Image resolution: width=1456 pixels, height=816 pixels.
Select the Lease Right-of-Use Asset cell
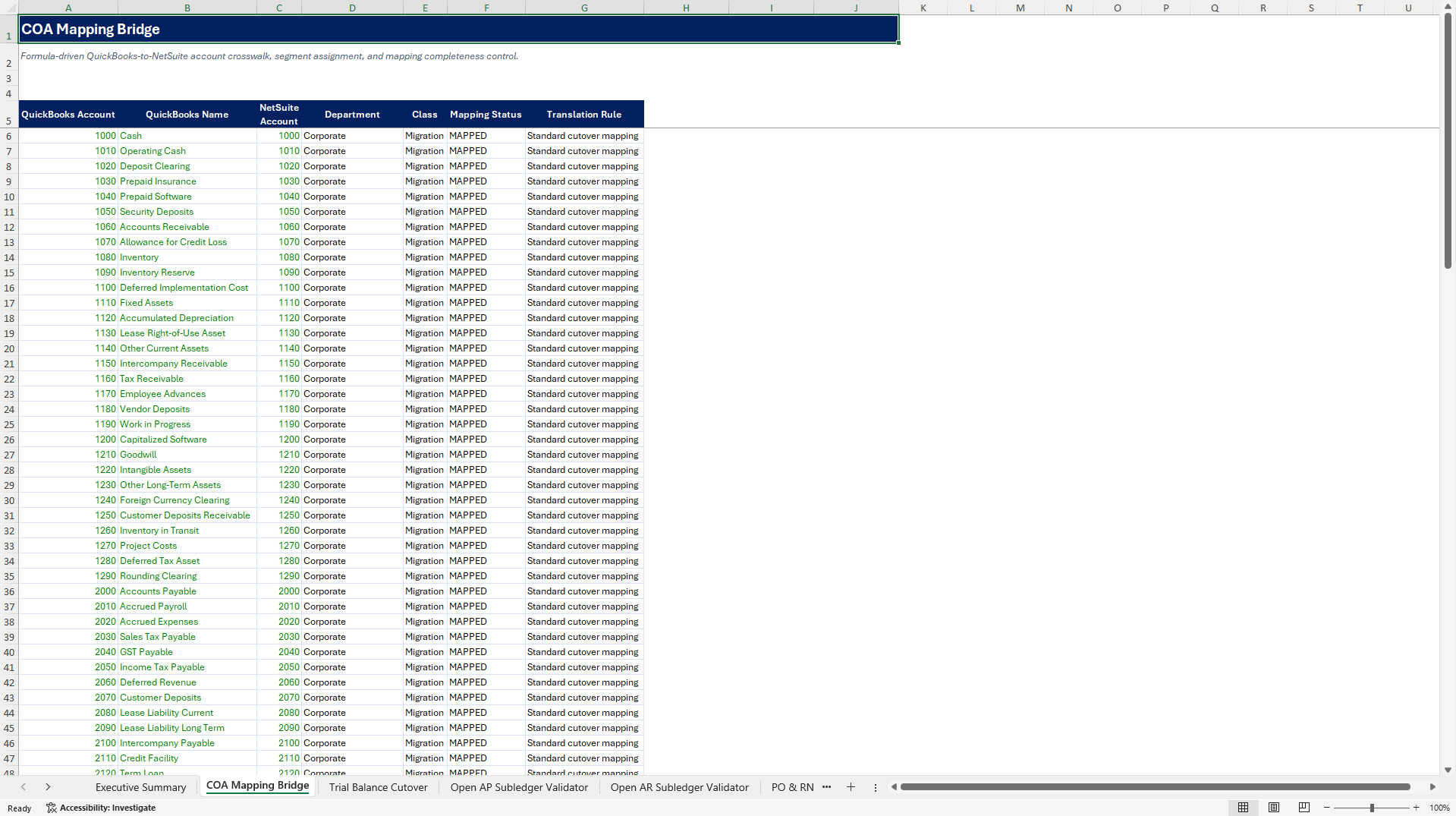tap(187, 333)
